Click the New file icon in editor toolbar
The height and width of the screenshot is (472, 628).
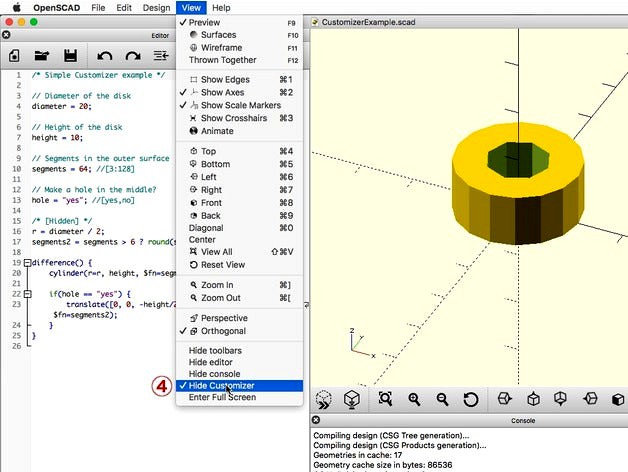pyautogui.click(x=15, y=56)
